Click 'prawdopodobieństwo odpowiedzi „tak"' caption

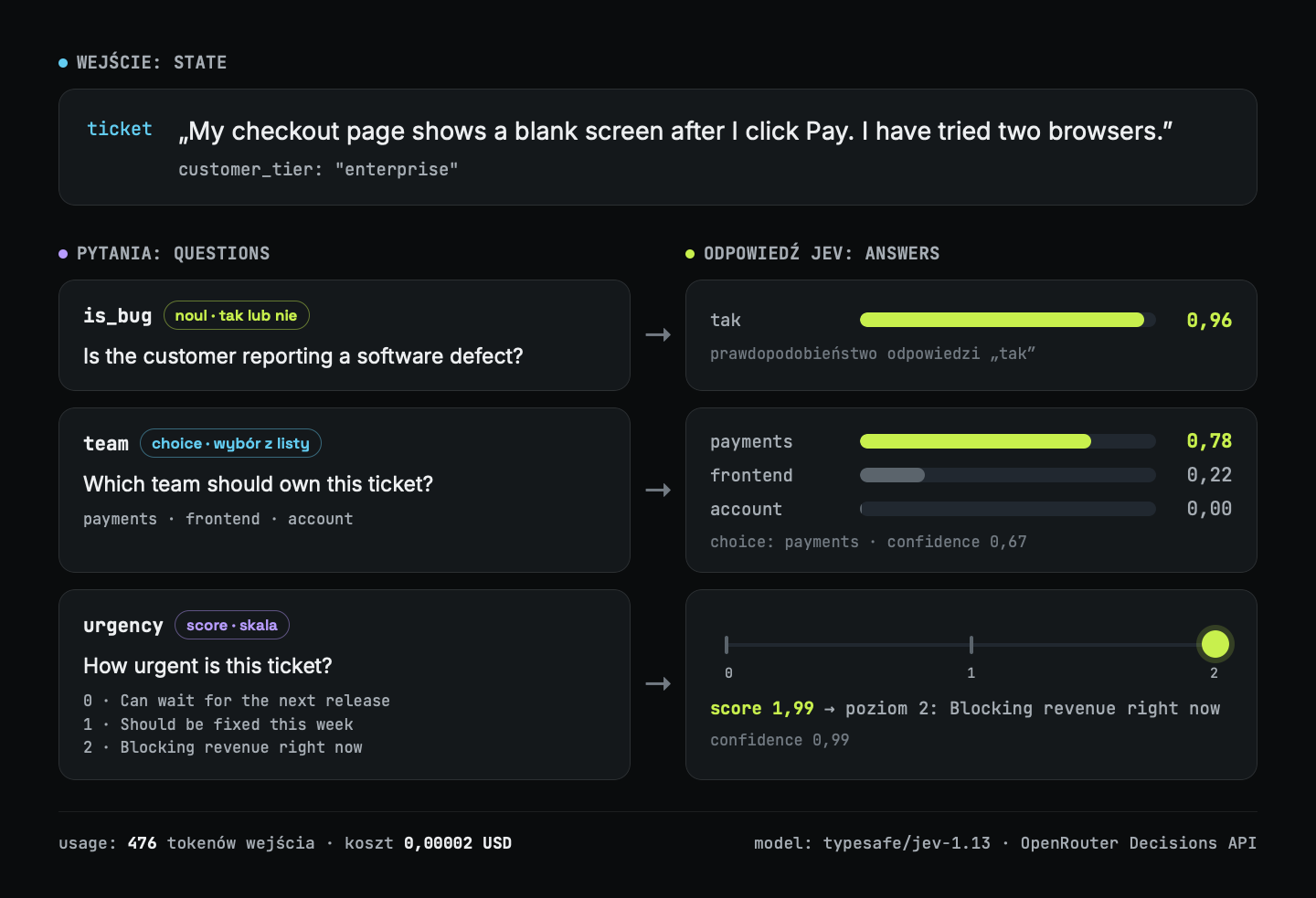872,354
